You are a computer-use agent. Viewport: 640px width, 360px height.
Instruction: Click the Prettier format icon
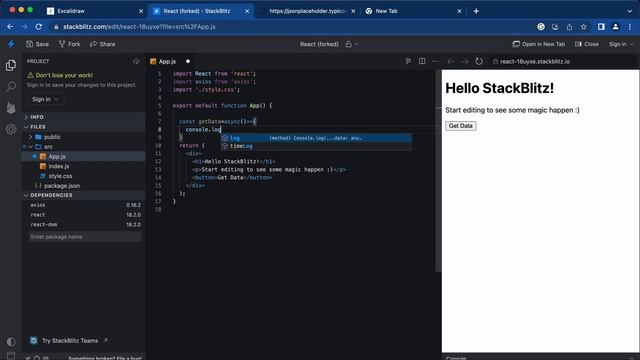408,61
